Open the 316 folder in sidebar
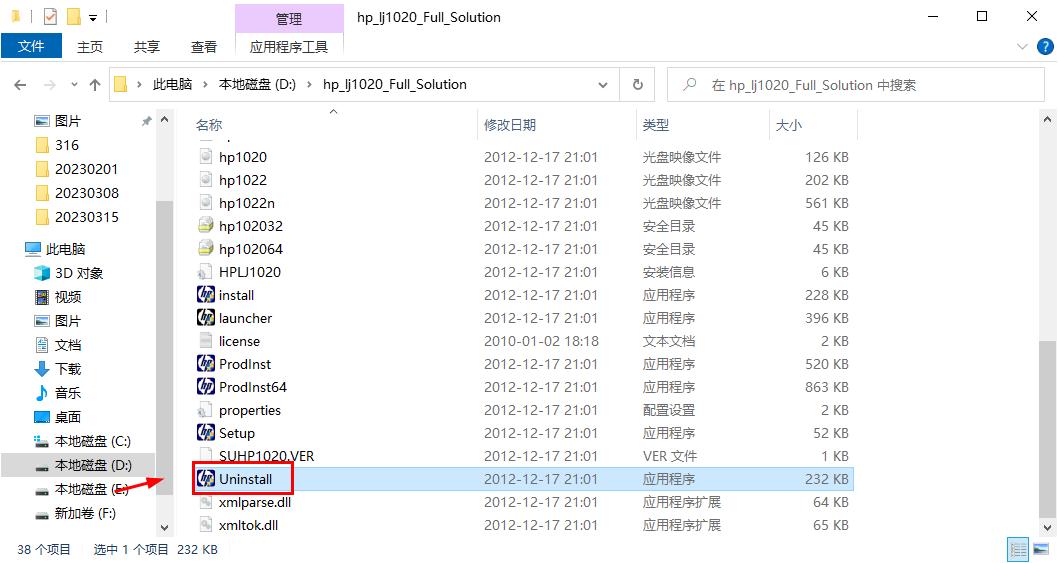The image size is (1058, 563). tap(67, 145)
